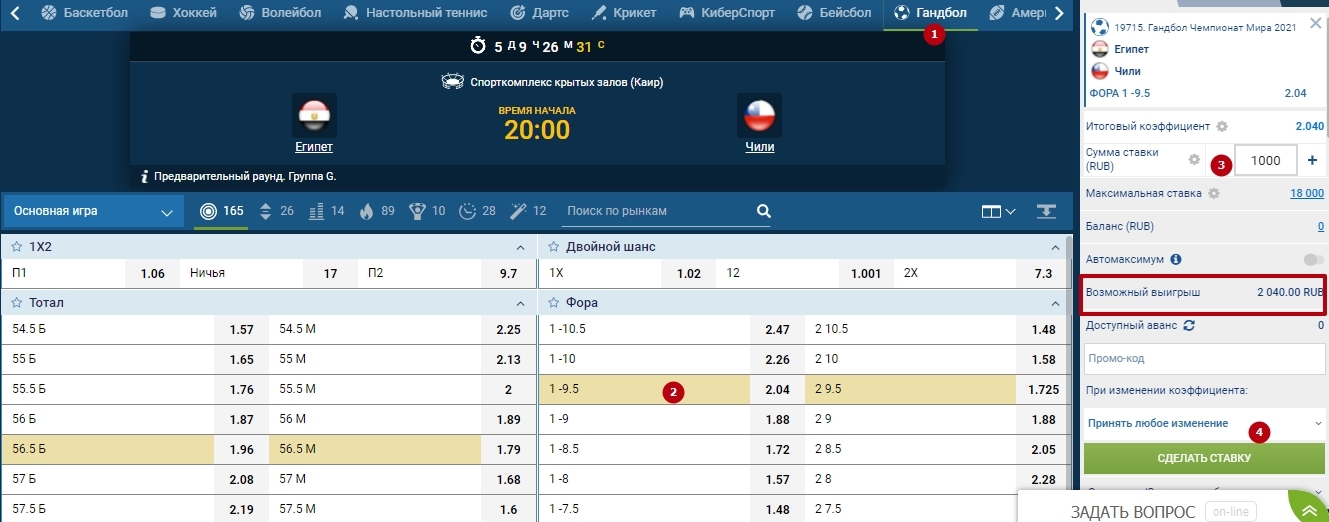The height and width of the screenshot is (522, 1329).
Task: Switch to КиберСпорт tab
Action: pyautogui.click(x=728, y=13)
